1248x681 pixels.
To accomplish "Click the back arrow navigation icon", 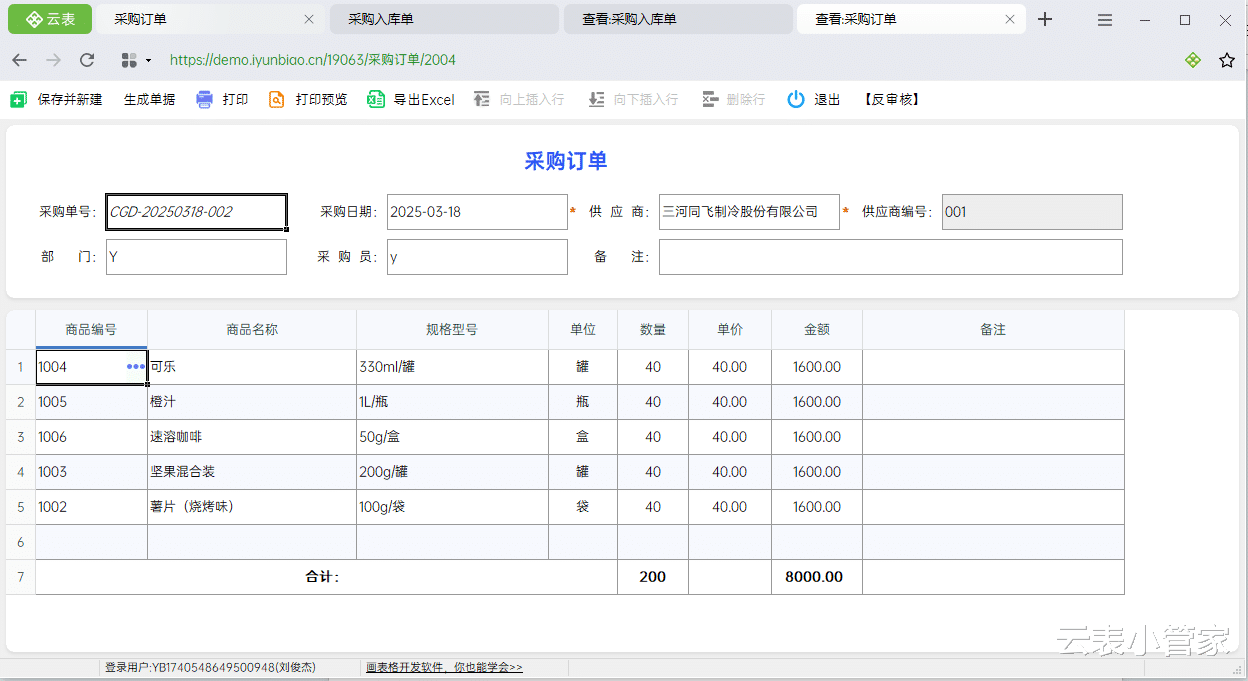I will tap(20, 60).
